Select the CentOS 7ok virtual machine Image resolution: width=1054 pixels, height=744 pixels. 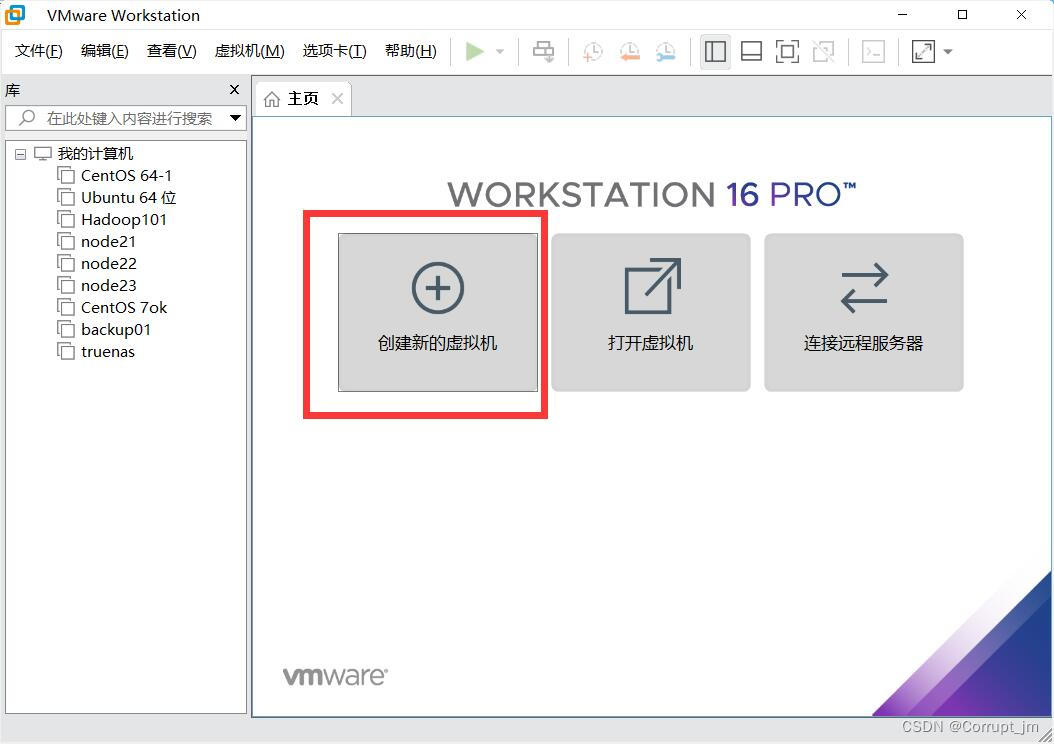(124, 308)
